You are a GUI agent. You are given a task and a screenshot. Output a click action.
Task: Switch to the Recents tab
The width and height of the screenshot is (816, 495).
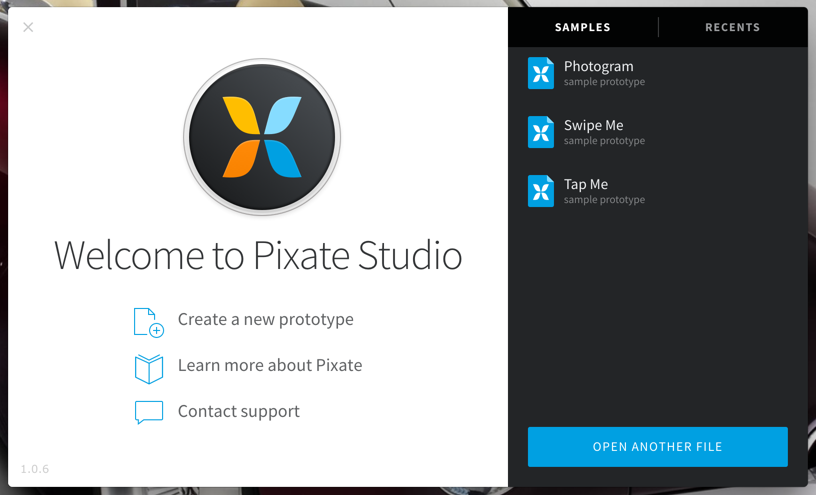(x=732, y=27)
